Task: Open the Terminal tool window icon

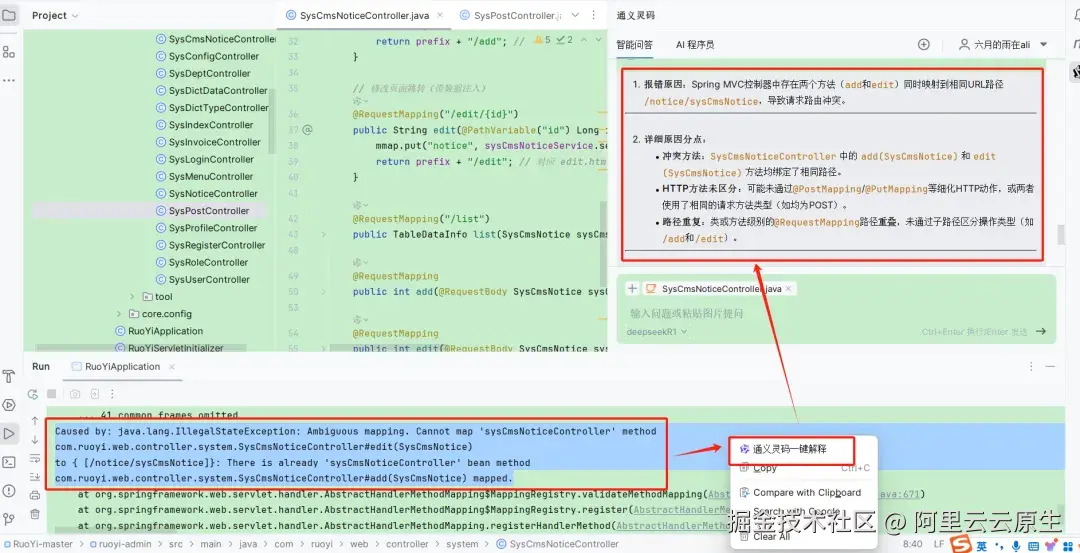Action: (x=9, y=462)
